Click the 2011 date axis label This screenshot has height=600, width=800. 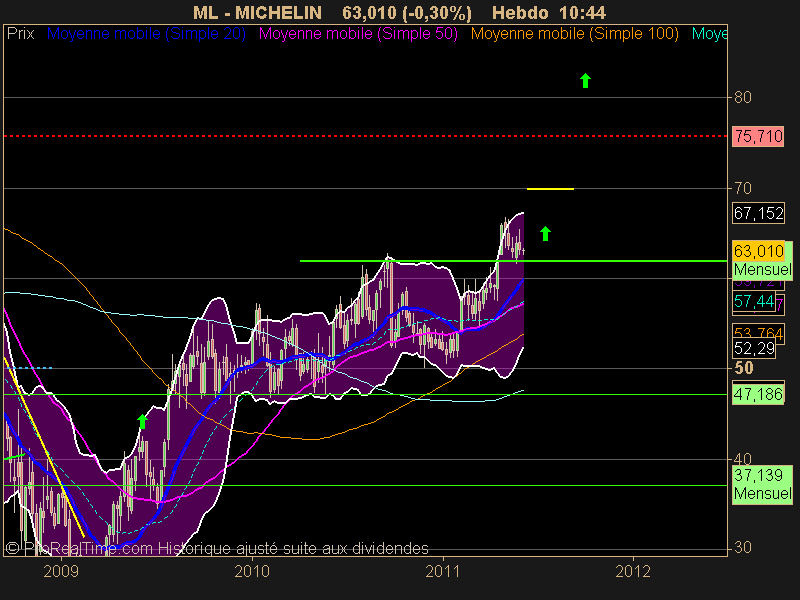click(x=443, y=571)
